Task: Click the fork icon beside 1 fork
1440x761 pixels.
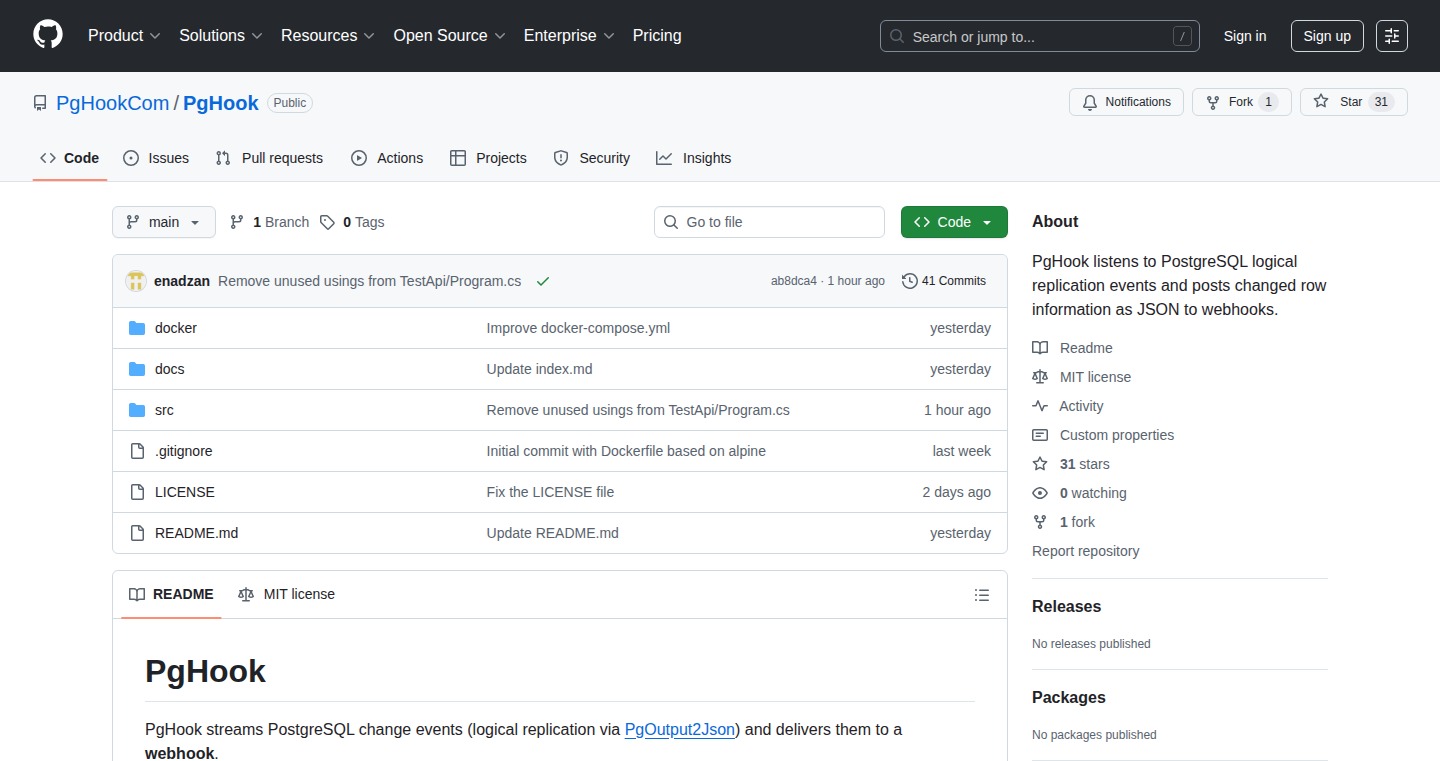Action: [x=1040, y=522]
